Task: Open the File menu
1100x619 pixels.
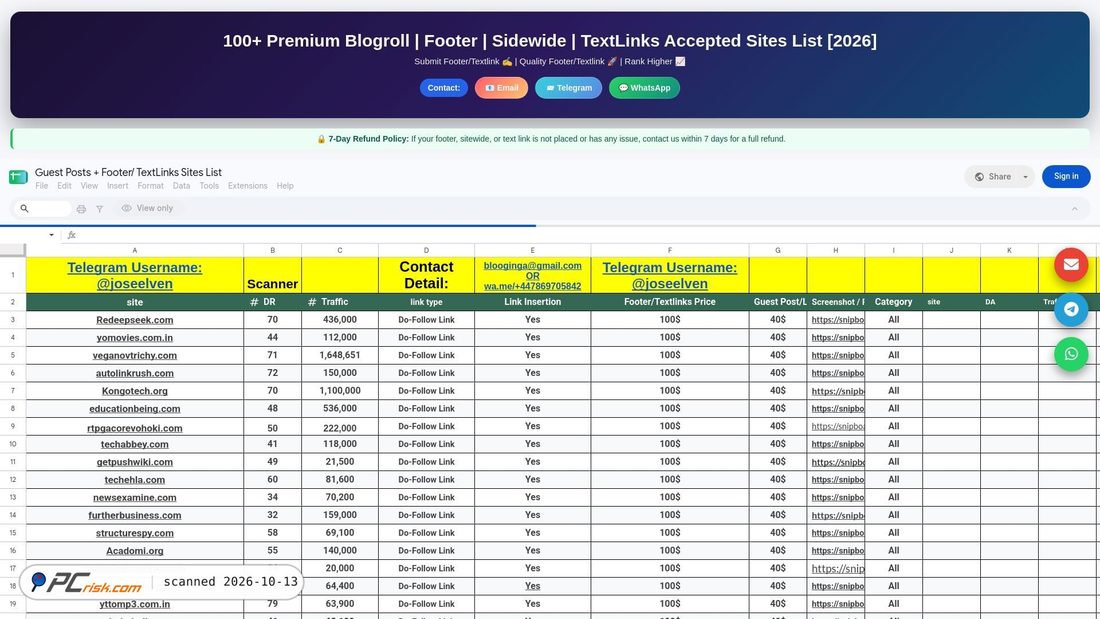Action: (42, 186)
